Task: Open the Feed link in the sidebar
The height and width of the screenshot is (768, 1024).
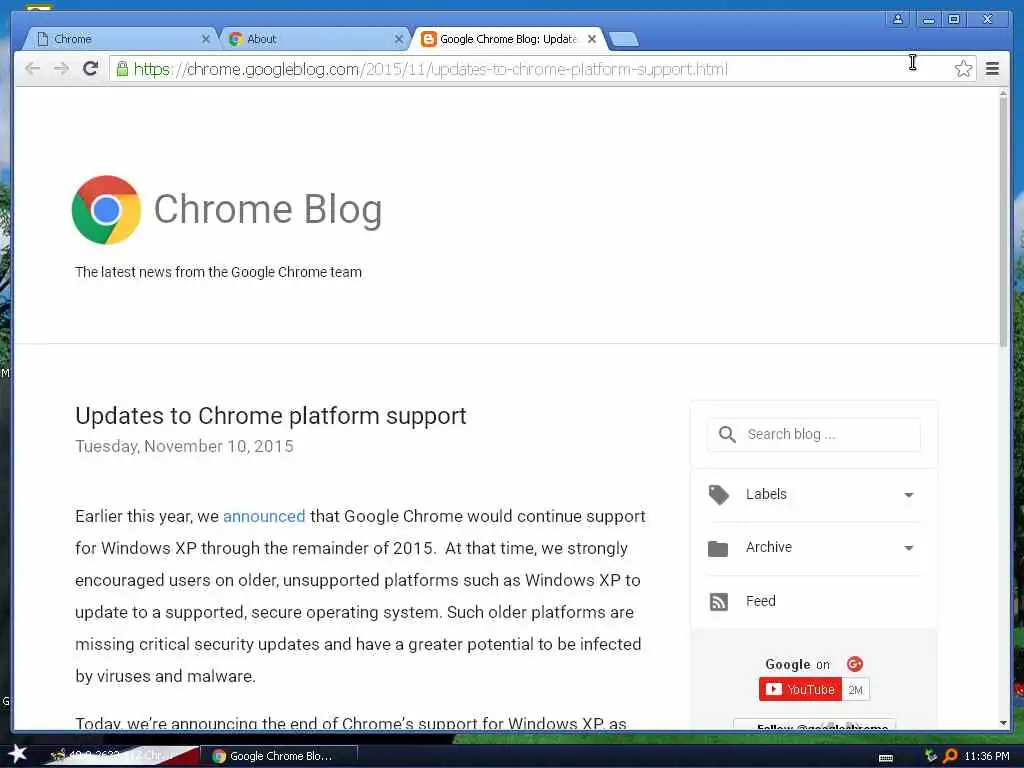Action: click(x=761, y=601)
